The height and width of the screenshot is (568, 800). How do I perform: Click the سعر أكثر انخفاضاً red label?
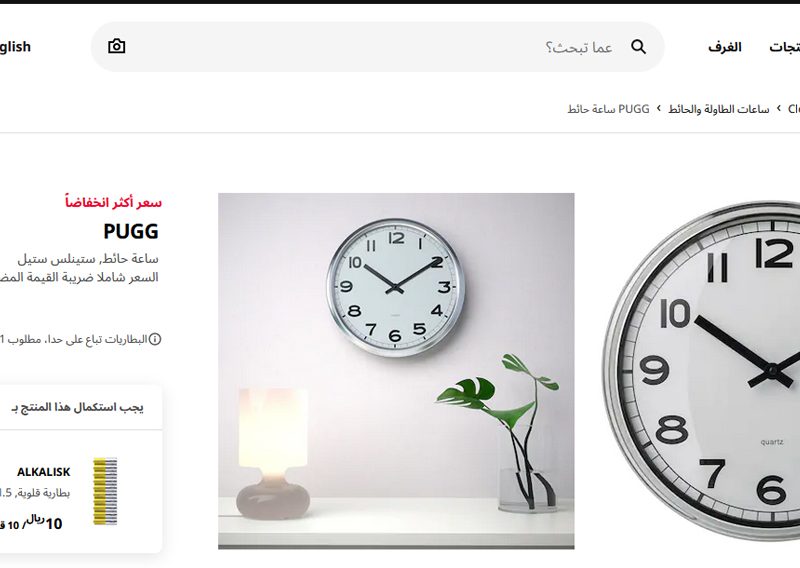(113, 203)
